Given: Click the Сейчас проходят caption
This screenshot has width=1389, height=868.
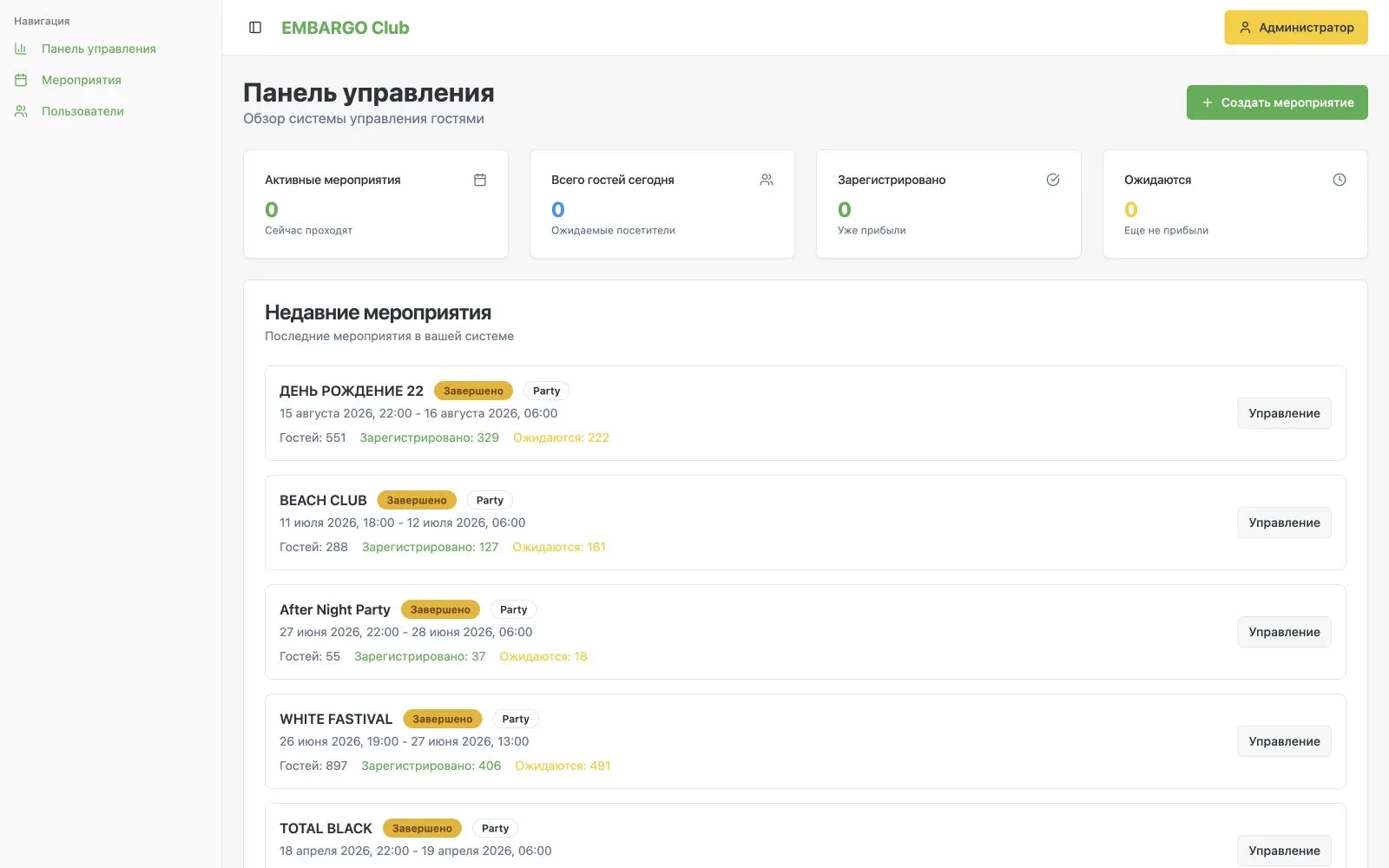Looking at the screenshot, I should coord(308,230).
